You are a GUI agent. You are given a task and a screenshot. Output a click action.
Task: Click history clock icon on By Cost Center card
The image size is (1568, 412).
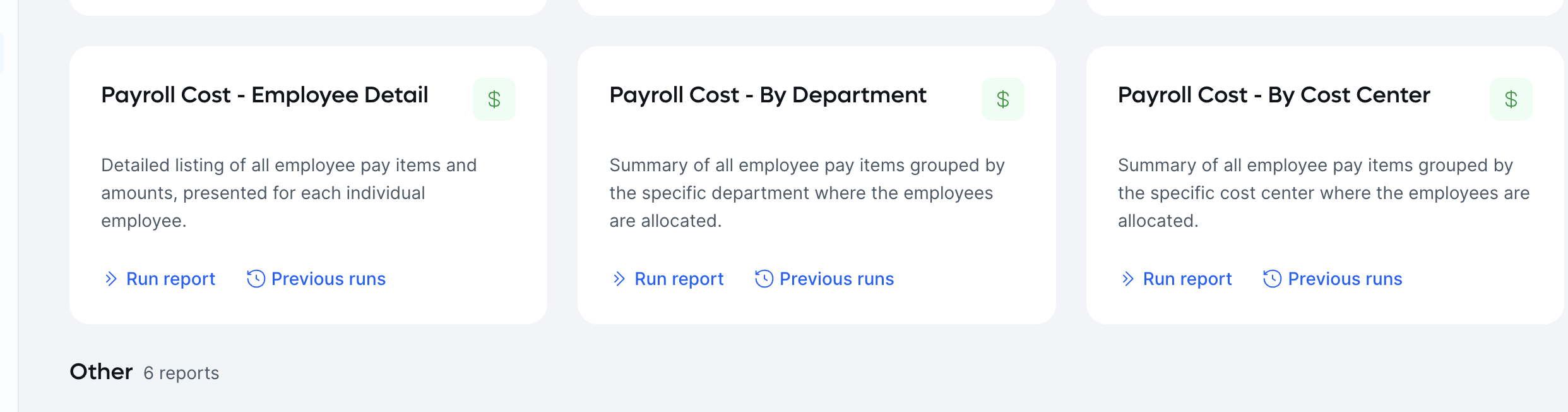1272,279
